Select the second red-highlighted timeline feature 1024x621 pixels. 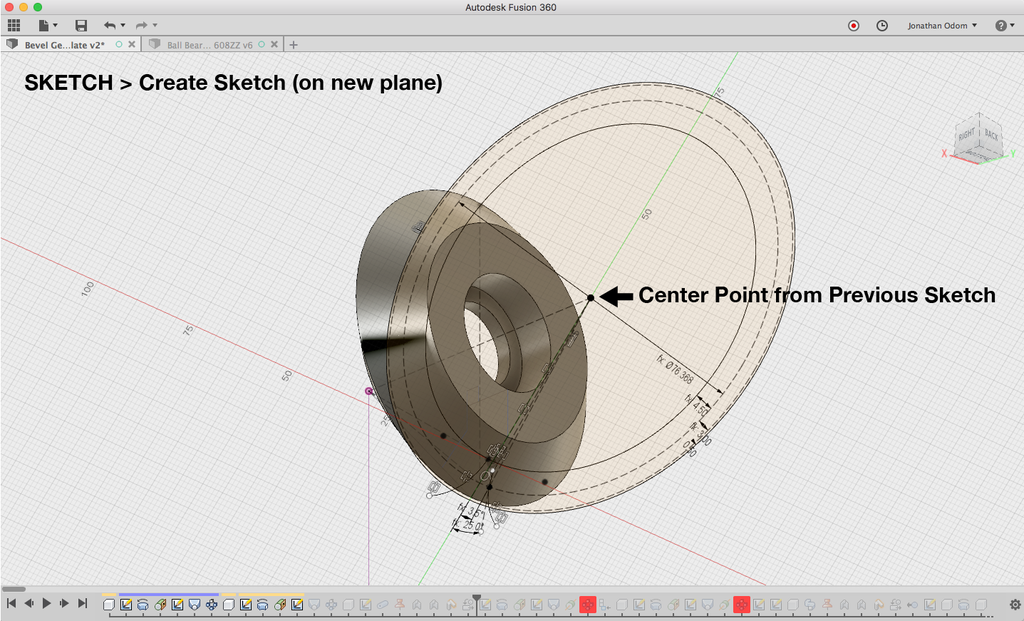tap(741, 604)
